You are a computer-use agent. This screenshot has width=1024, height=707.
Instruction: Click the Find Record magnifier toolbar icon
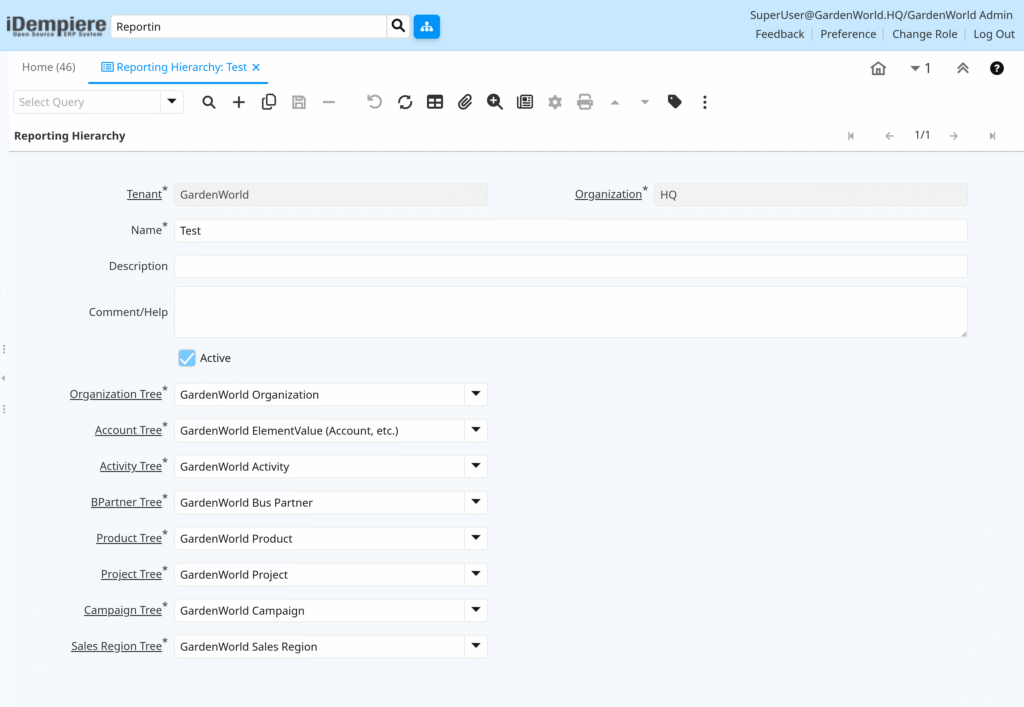click(208, 102)
